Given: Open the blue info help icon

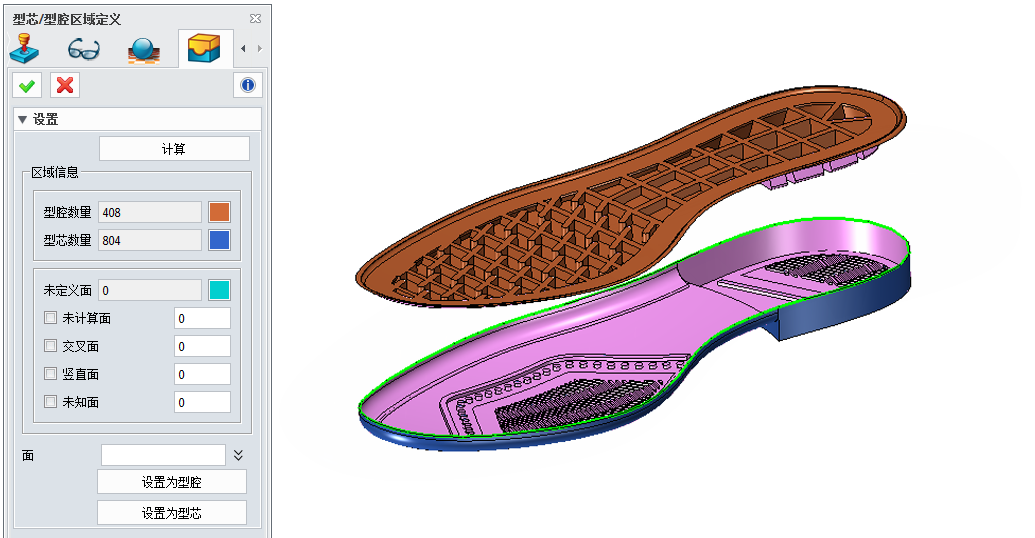Looking at the screenshot, I should [247, 85].
